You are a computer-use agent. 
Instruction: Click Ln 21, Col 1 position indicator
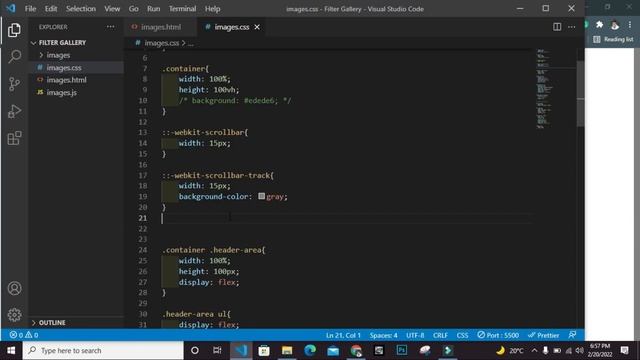coord(343,335)
